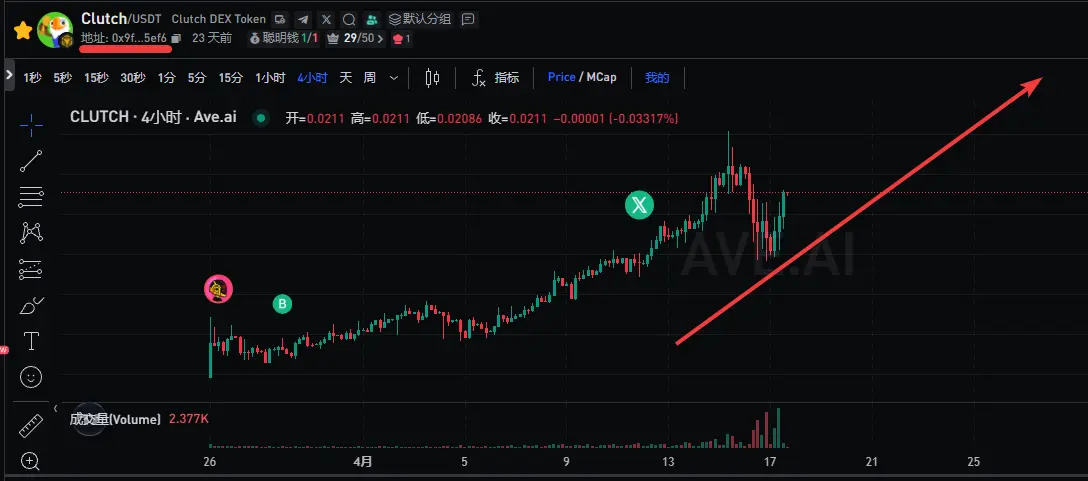Viewport: 1088px width, 481px height.
Task: Select the text annotation tool
Action: pos(31,341)
